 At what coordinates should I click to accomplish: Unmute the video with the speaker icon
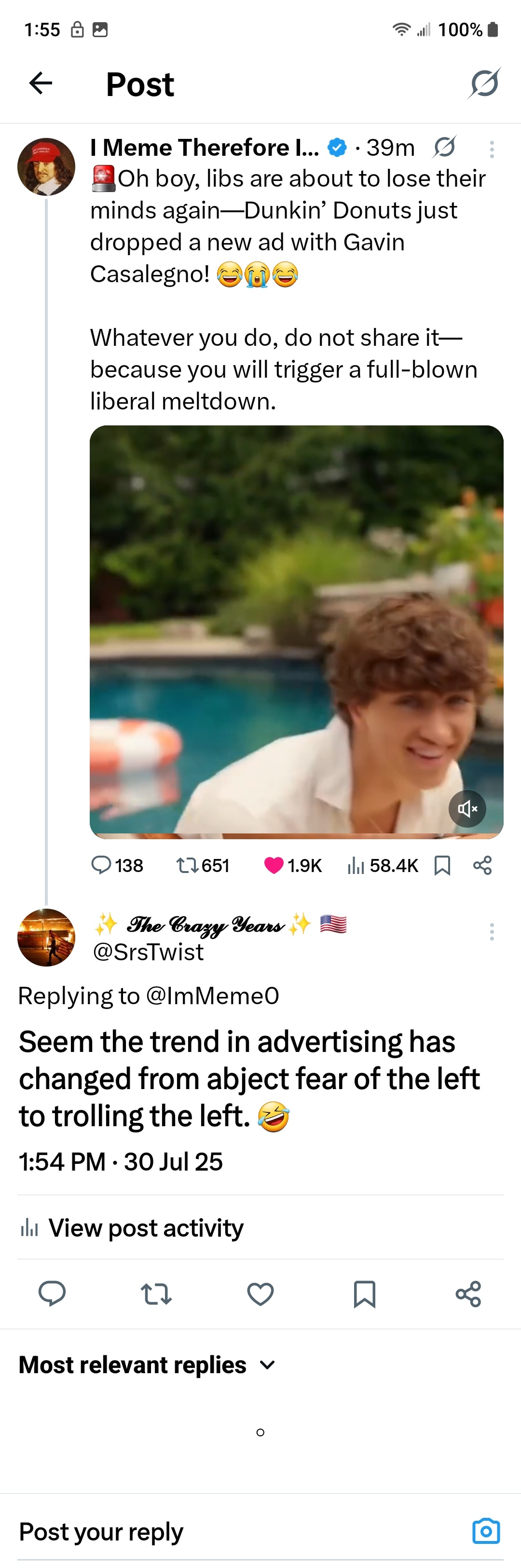coord(467,808)
